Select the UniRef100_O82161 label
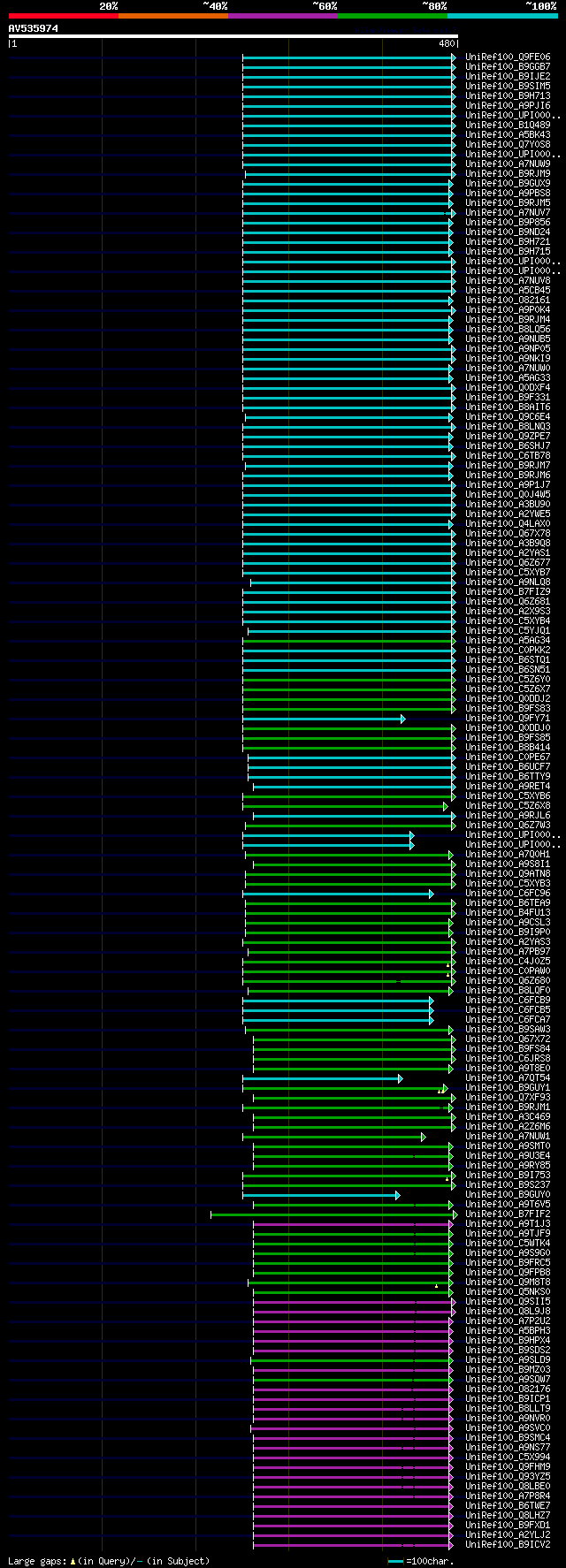This screenshot has height=1568, width=566. click(x=508, y=301)
